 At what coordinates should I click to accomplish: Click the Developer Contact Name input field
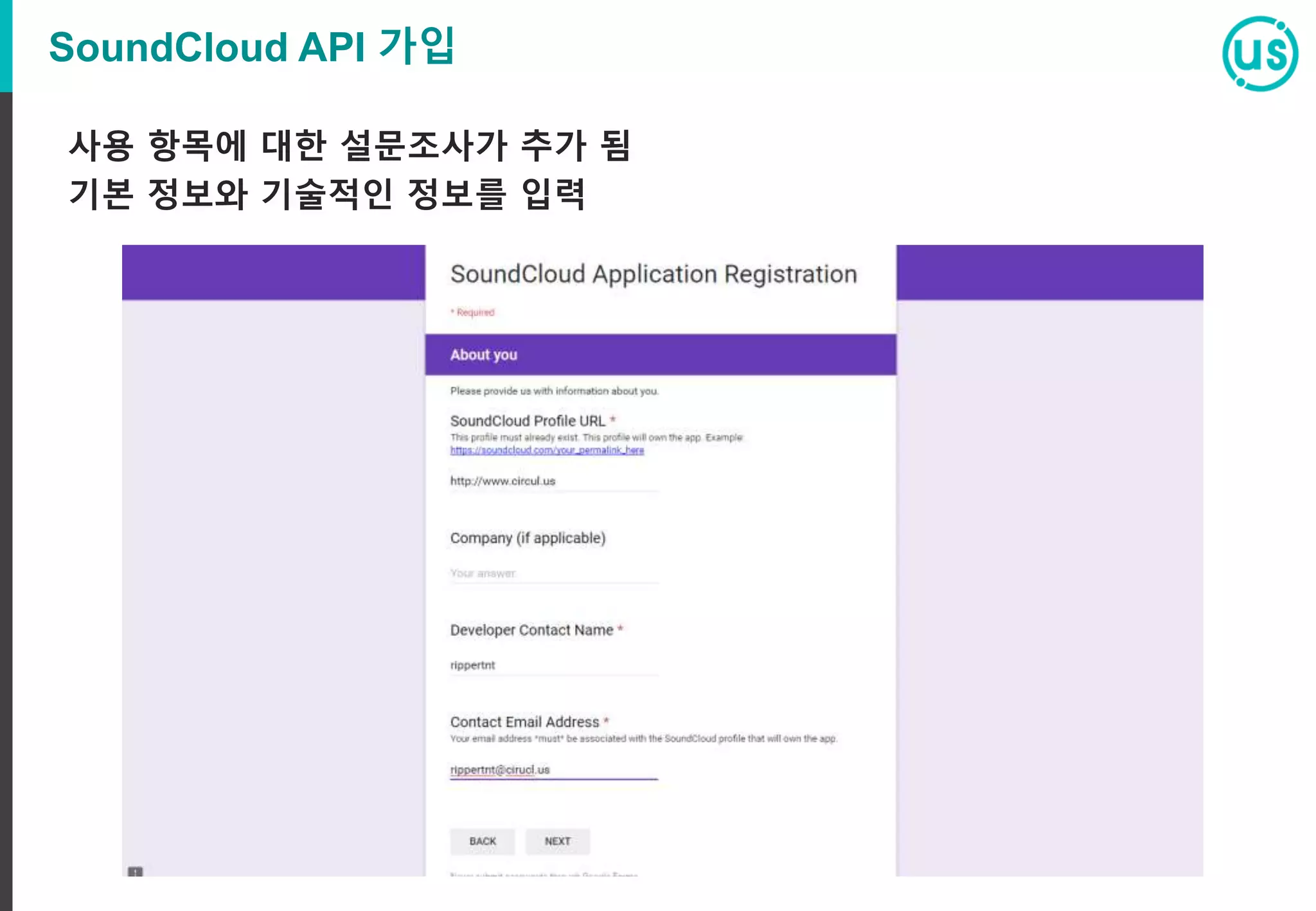[554, 665]
